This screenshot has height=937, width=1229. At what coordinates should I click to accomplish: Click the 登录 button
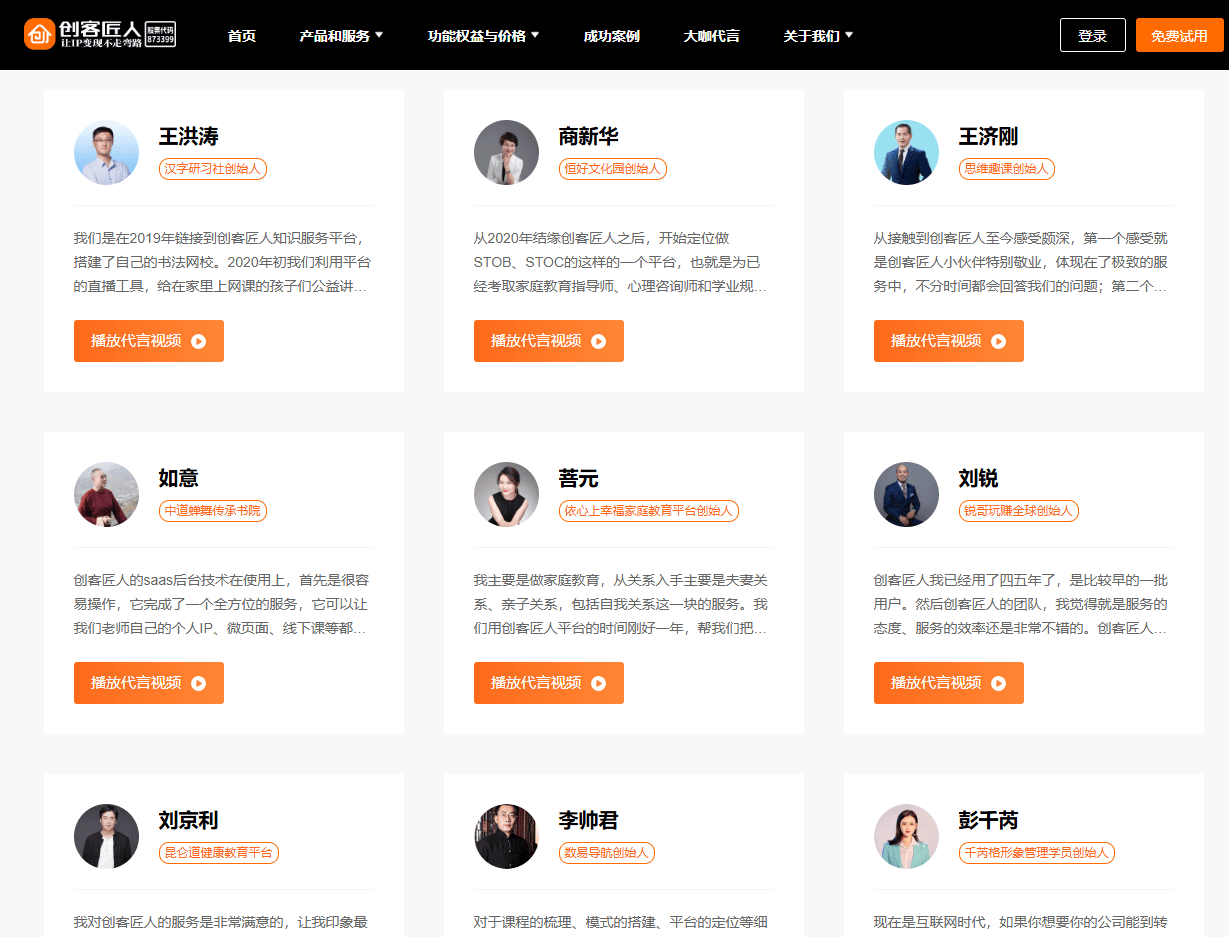coord(1093,35)
